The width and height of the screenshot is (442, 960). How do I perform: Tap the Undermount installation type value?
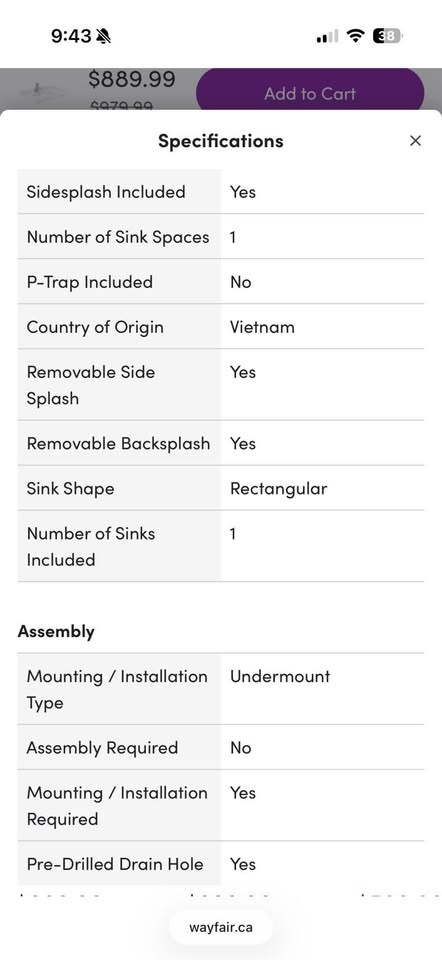tap(280, 677)
